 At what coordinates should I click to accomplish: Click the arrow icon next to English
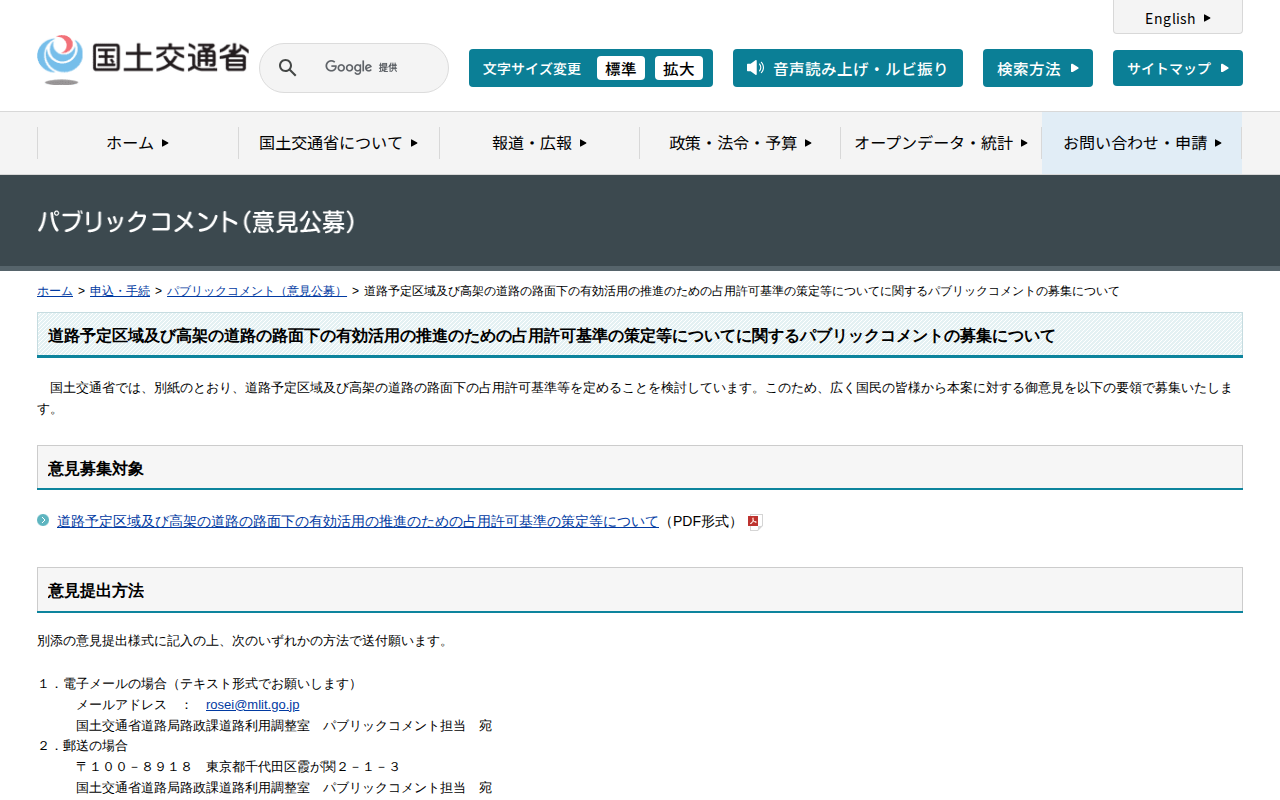click(1207, 18)
